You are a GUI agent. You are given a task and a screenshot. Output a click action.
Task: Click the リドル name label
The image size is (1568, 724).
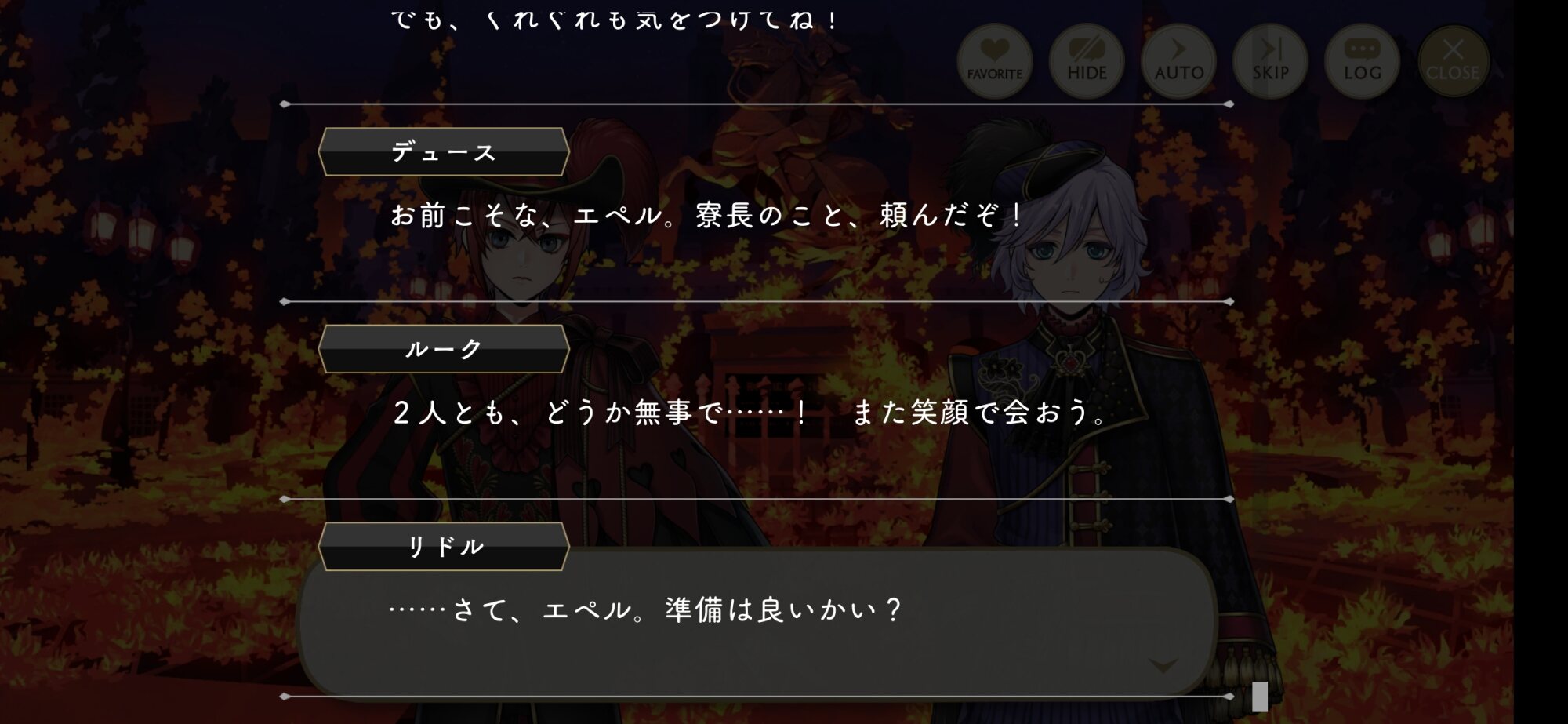[444, 547]
